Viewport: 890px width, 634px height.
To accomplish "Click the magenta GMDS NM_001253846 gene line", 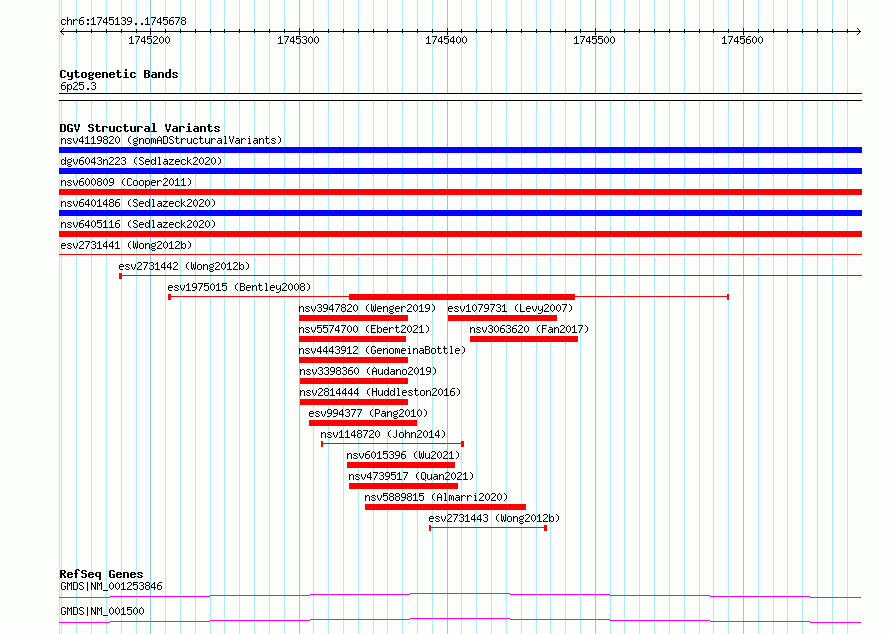I will [460, 595].
